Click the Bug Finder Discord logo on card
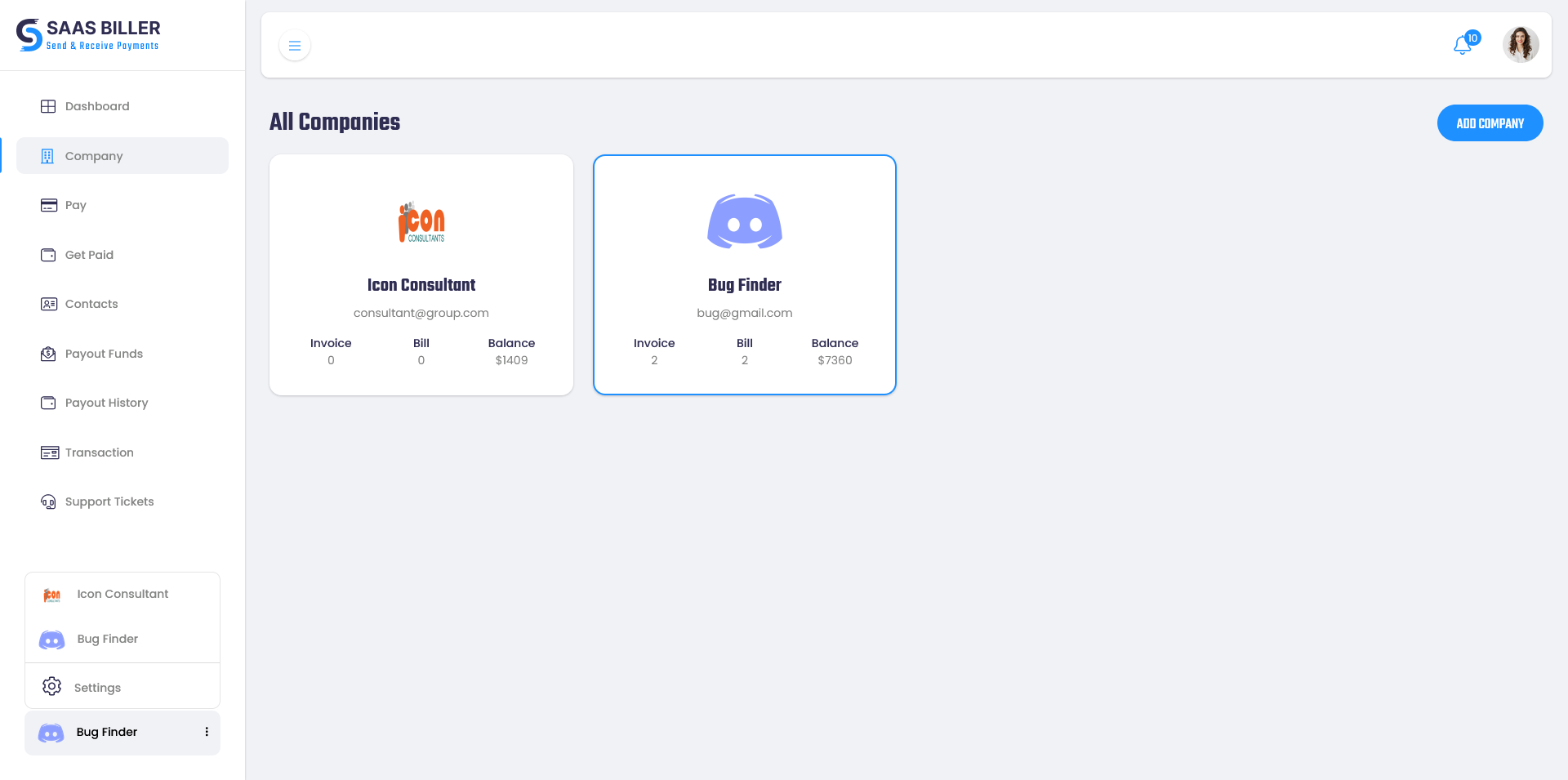Screen dimensions: 1568x780 click(744, 221)
